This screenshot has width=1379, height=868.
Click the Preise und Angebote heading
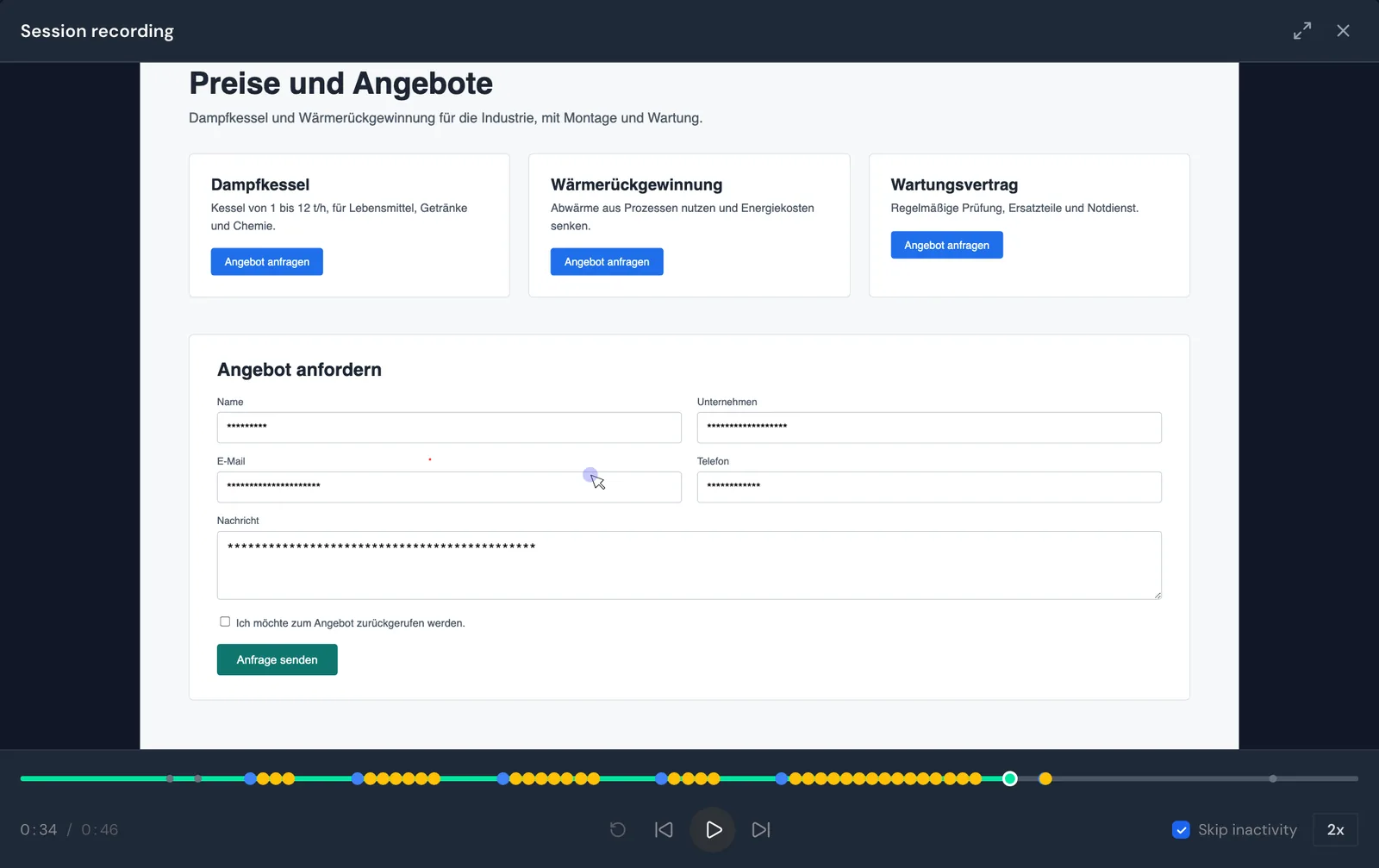340,84
